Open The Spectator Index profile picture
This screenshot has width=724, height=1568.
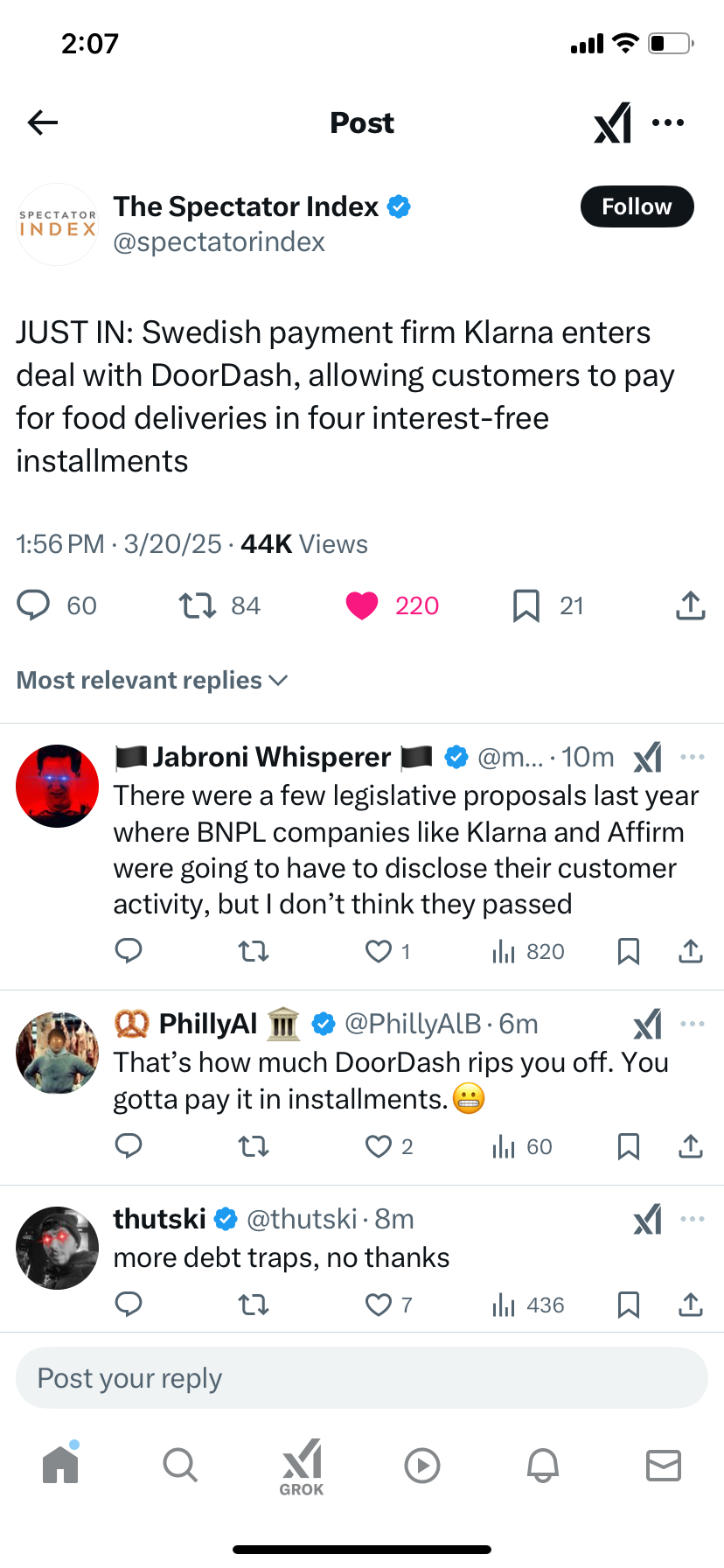pyautogui.click(x=58, y=224)
